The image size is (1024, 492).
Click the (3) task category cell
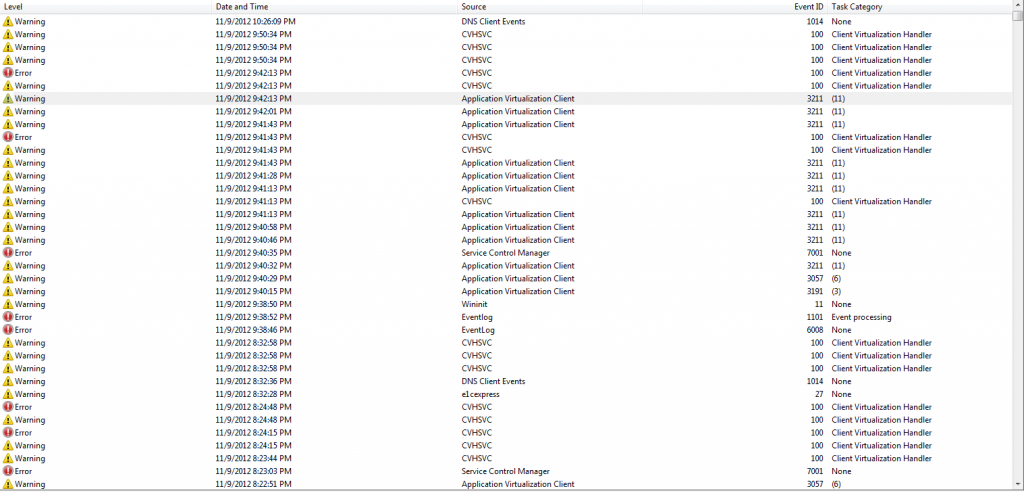click(x=837, y=291)
